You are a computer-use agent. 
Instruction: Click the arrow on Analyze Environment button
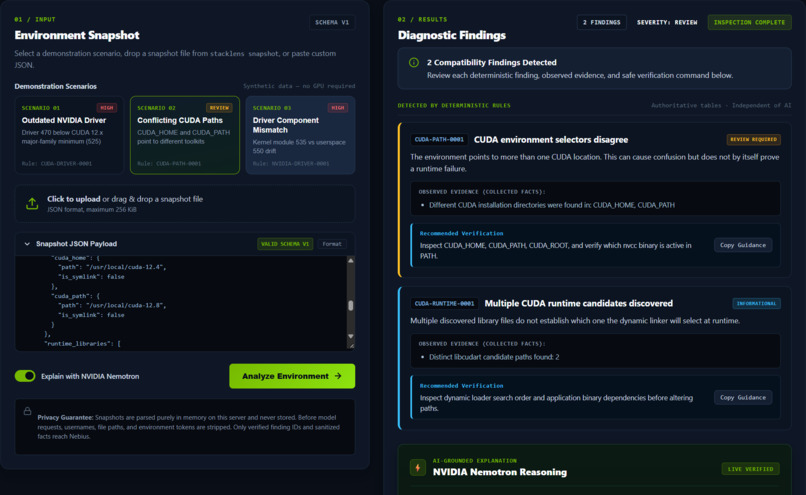[338, 376]
